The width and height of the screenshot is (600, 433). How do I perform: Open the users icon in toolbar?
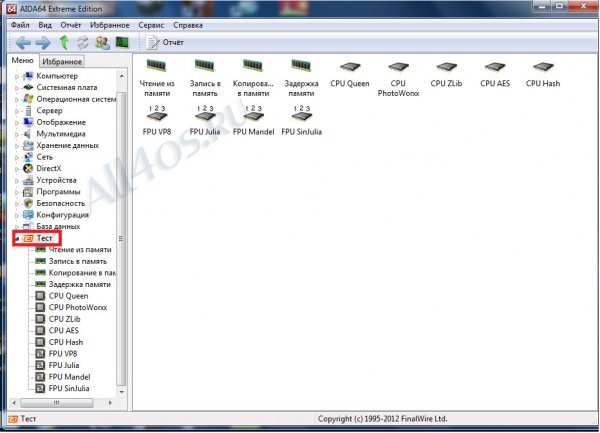click(x=102, y=42)
